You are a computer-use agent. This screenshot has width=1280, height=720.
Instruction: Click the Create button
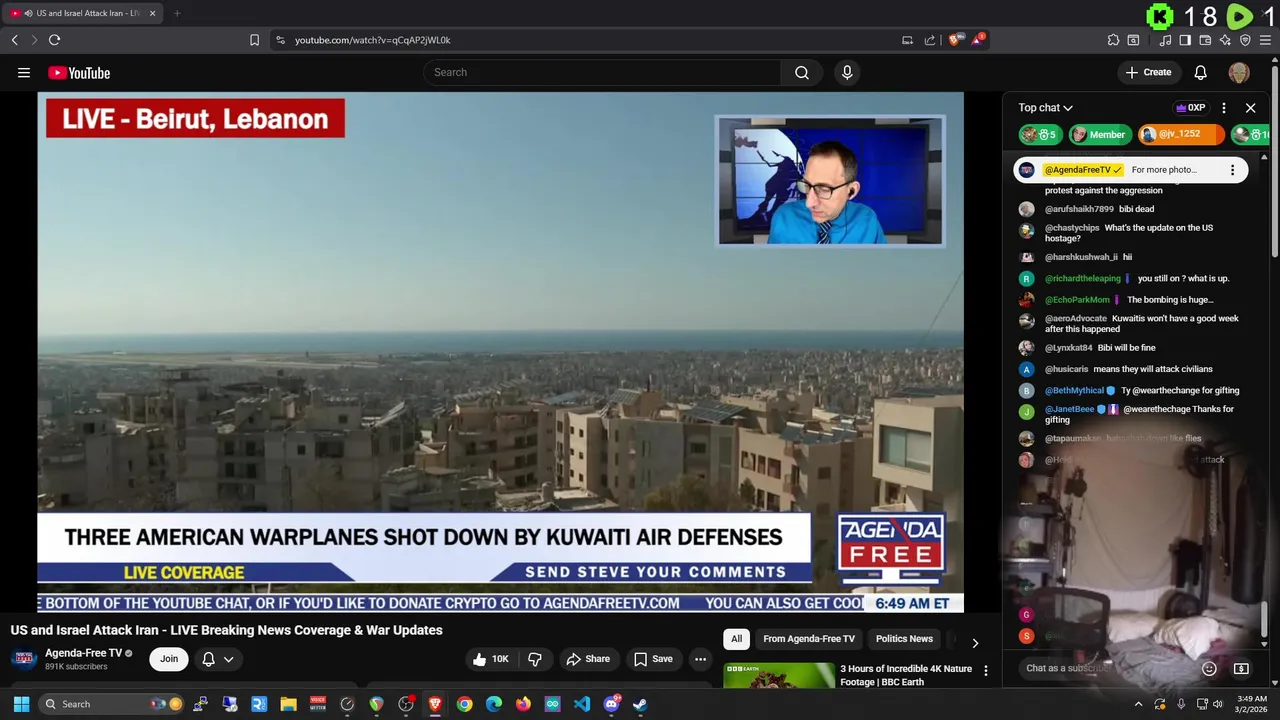[1148, 72]
